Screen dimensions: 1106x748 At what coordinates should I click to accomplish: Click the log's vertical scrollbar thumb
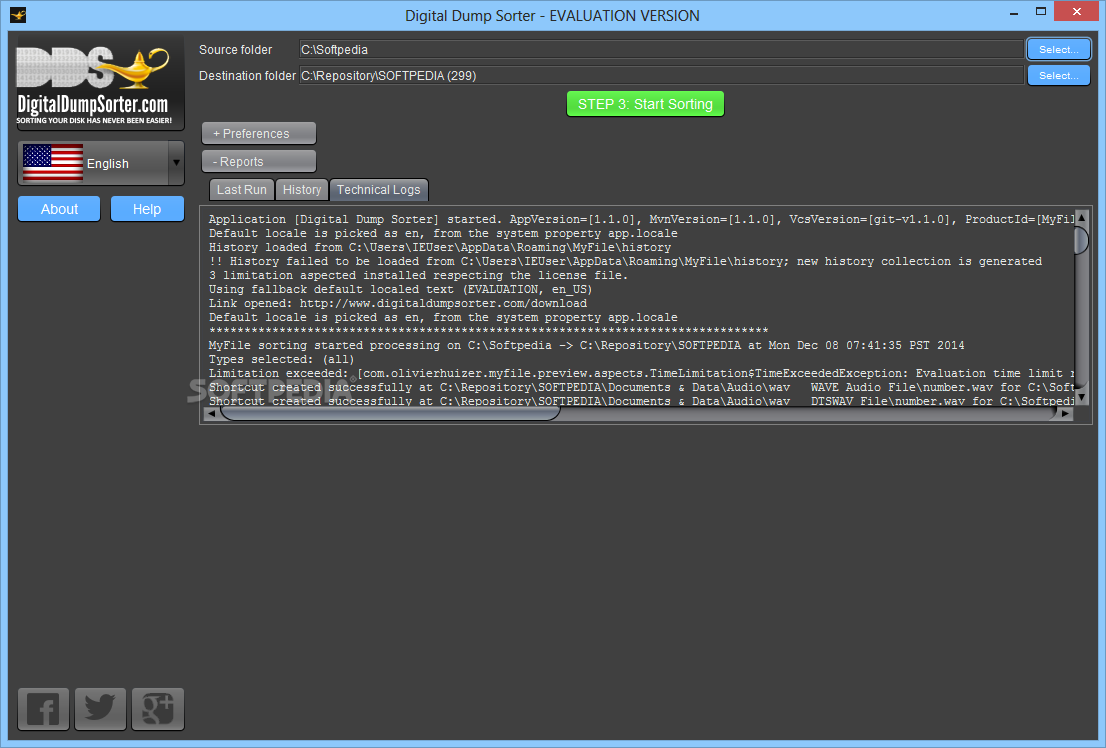[1081, 240]
